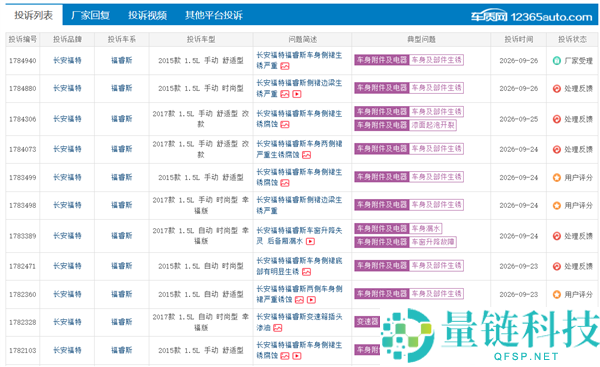The width and height of the screenshot is (600, 367).
Task: Switch to the 投诉列表 tab
Action: coord(34,15)
